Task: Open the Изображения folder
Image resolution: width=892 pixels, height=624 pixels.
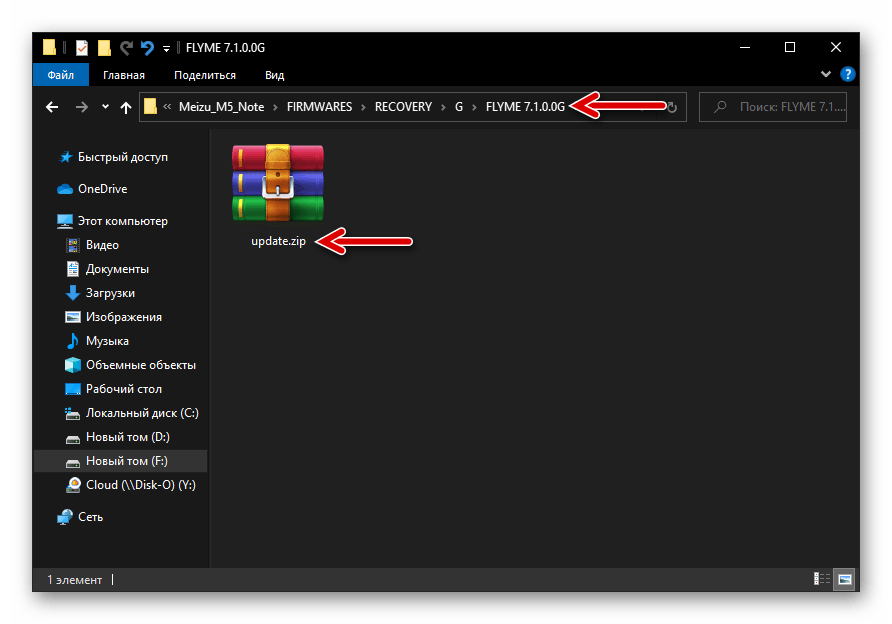Action: (x=123, y=317)
